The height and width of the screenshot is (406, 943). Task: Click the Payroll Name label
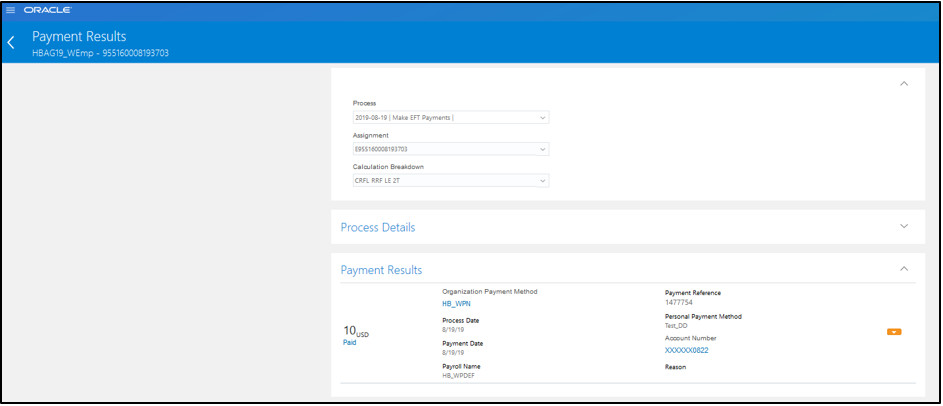[461, 366]
